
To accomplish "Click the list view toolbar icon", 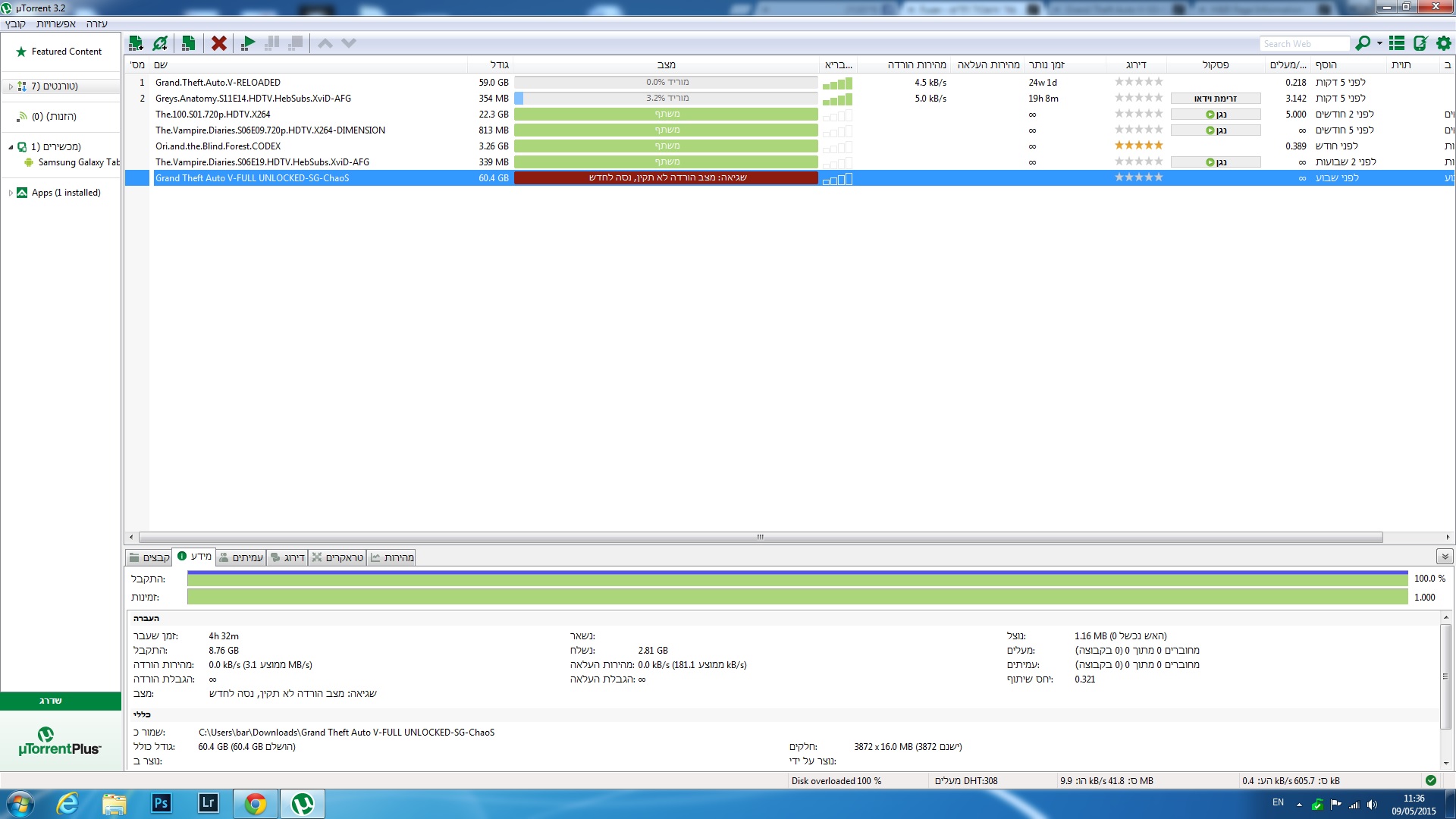I will 1397,43.
